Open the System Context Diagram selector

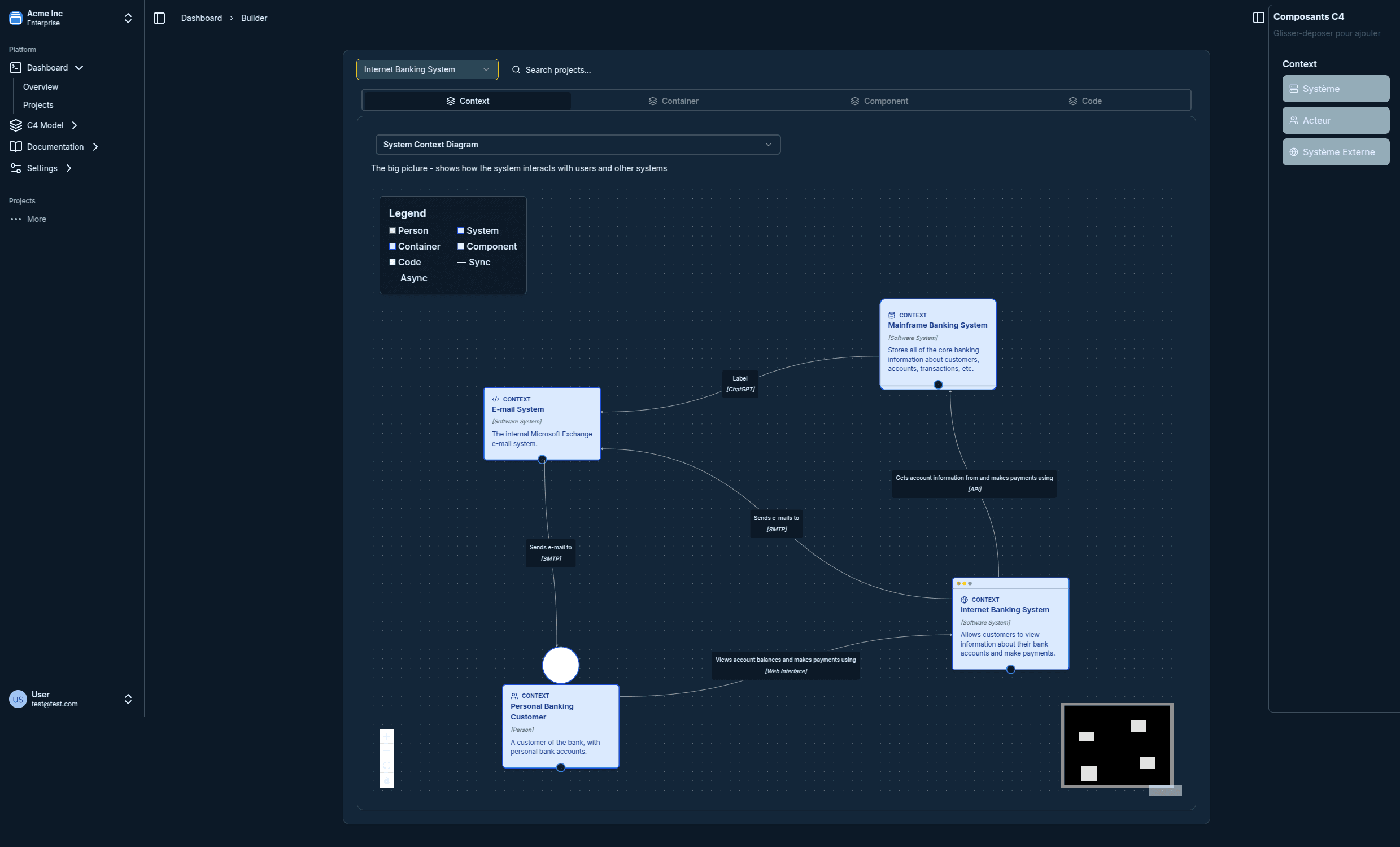click(577, 145)
